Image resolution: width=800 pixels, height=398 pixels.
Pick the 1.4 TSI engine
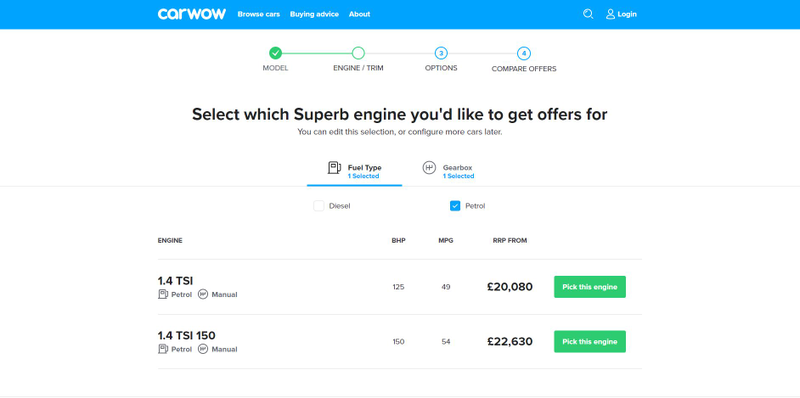click(x=590, y=287)
